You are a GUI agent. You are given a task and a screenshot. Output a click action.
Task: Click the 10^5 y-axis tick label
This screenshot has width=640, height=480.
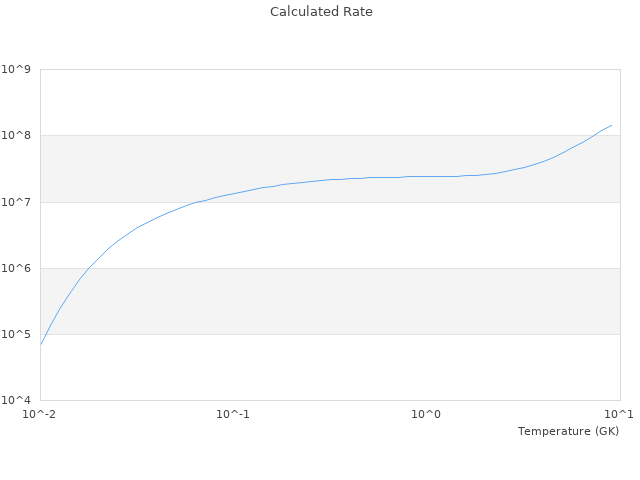(x=17, y=334)
